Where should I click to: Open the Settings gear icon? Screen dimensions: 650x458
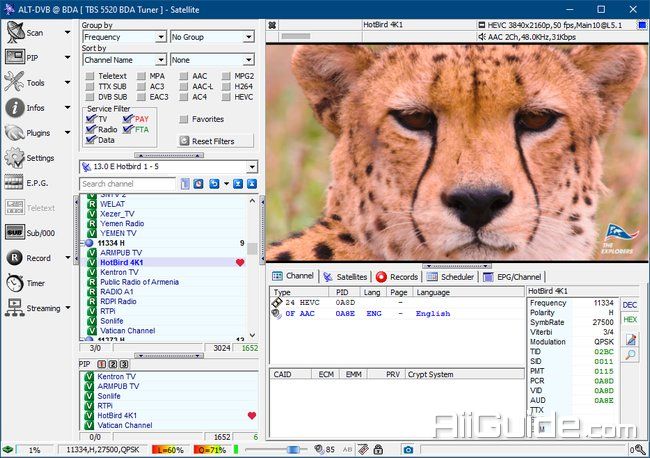[15, 158]
